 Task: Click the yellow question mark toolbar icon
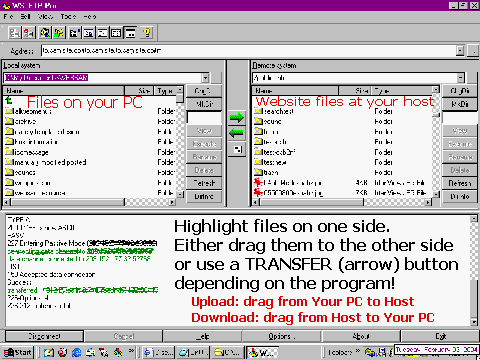pos(146,33)
